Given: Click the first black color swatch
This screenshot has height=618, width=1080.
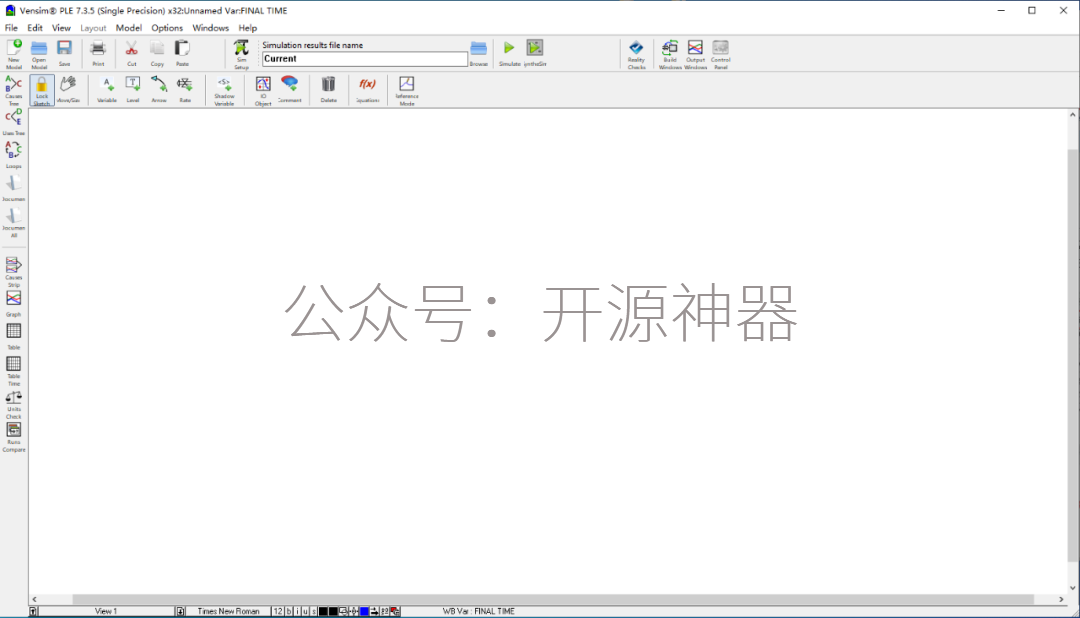Looking at the screenshot, I should coord(323,611).
